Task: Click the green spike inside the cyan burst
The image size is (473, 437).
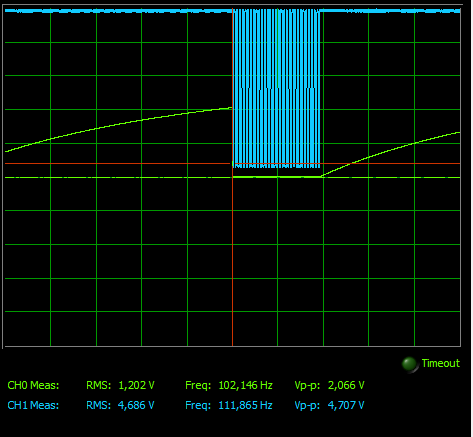Action: click(x=277, y=48)
